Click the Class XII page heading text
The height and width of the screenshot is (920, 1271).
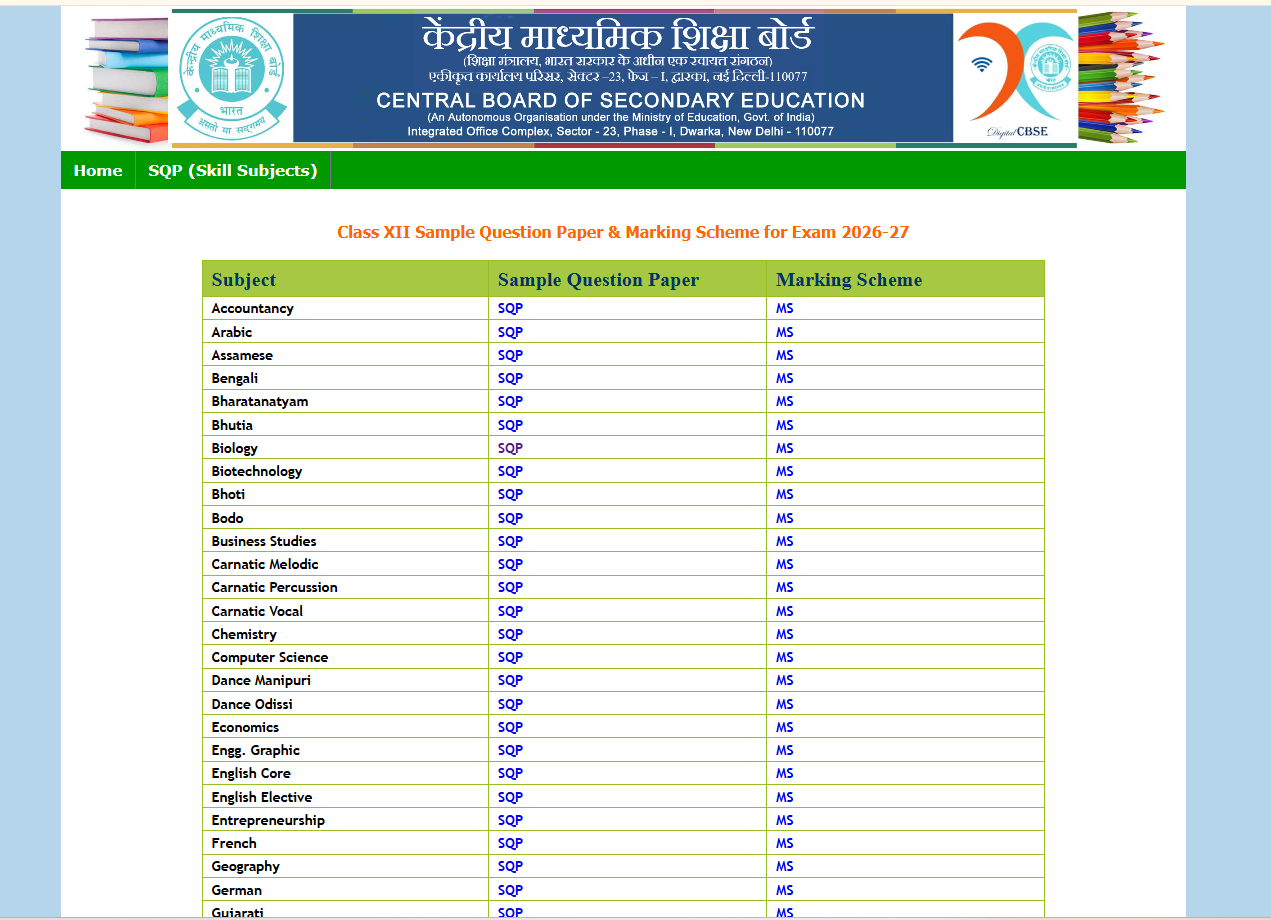[x=623, y=232]
